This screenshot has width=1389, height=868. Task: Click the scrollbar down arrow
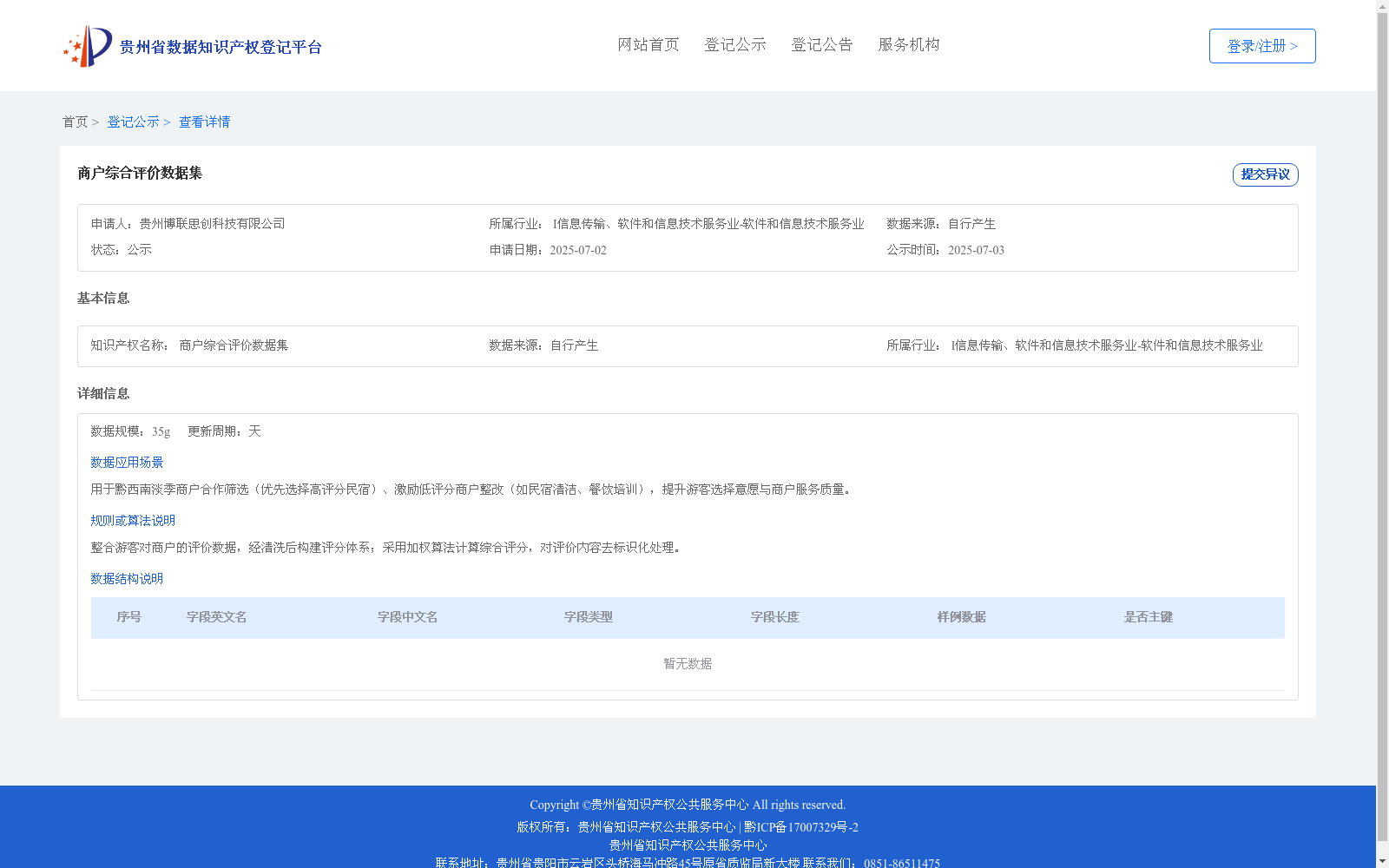[x=1382, y=862]
